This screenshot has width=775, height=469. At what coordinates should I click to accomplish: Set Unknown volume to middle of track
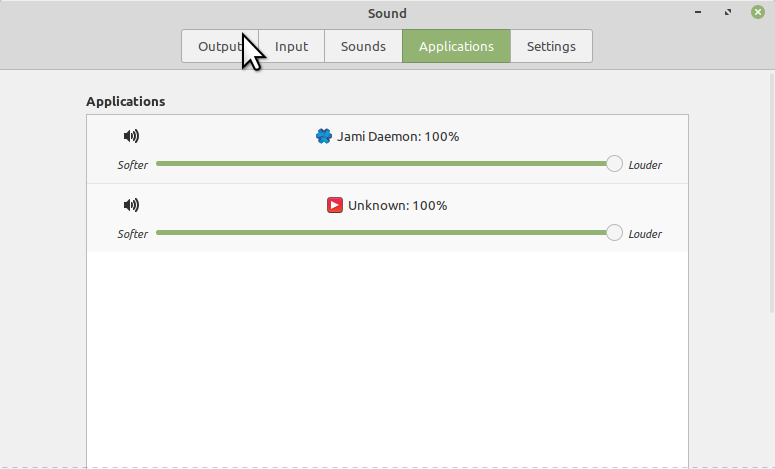(x=385, y=233)
